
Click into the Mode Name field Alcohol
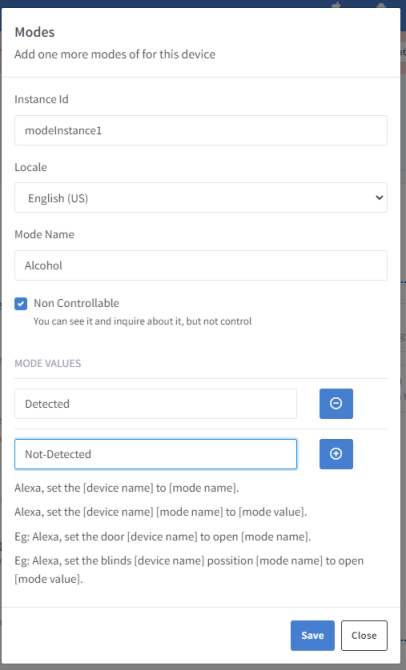pyautogui.click(x=201, y=265)
